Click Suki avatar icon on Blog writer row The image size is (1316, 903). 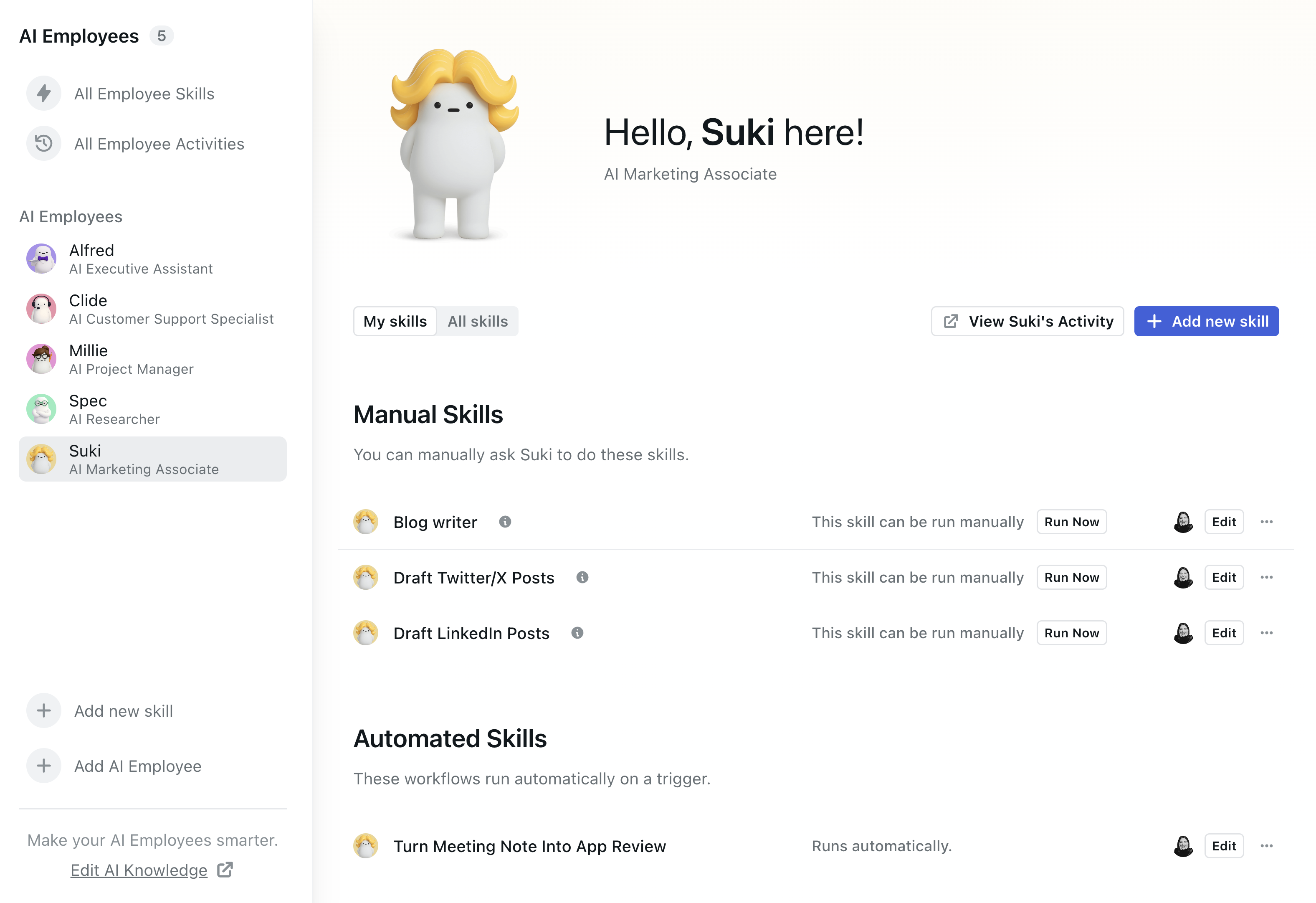point(366,522)
